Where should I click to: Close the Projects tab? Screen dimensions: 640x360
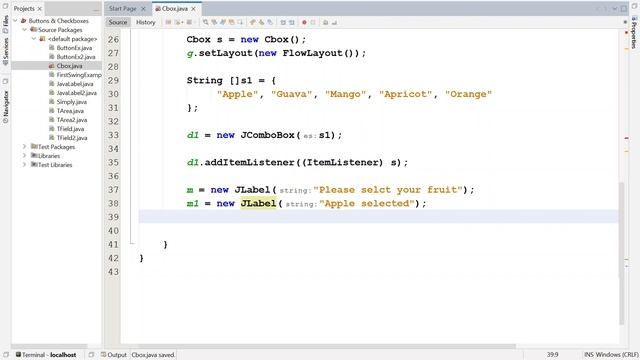[x=40, y=9]
